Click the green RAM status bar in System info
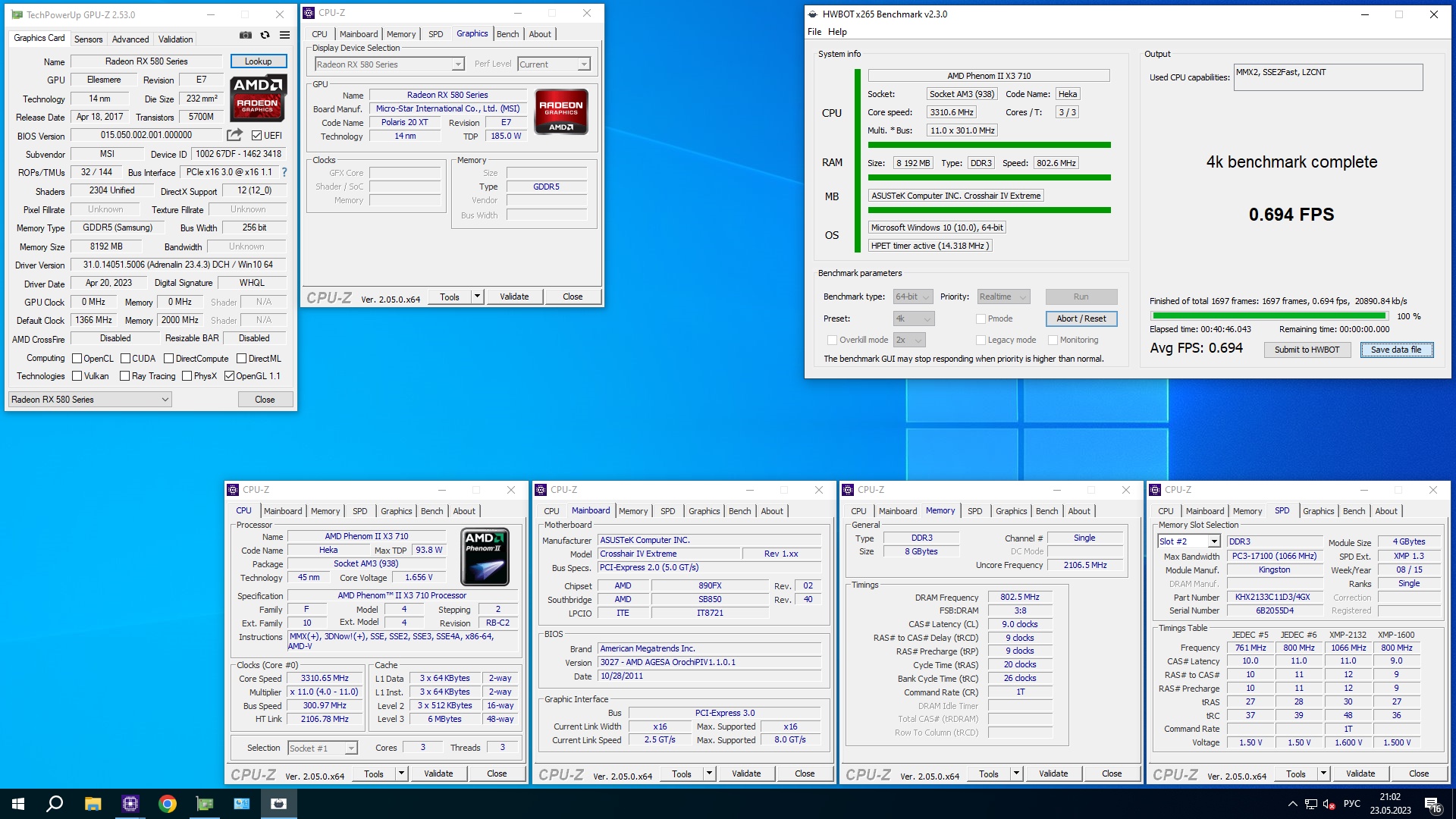Screen dimensions: 1456x819 pos(989,177)
